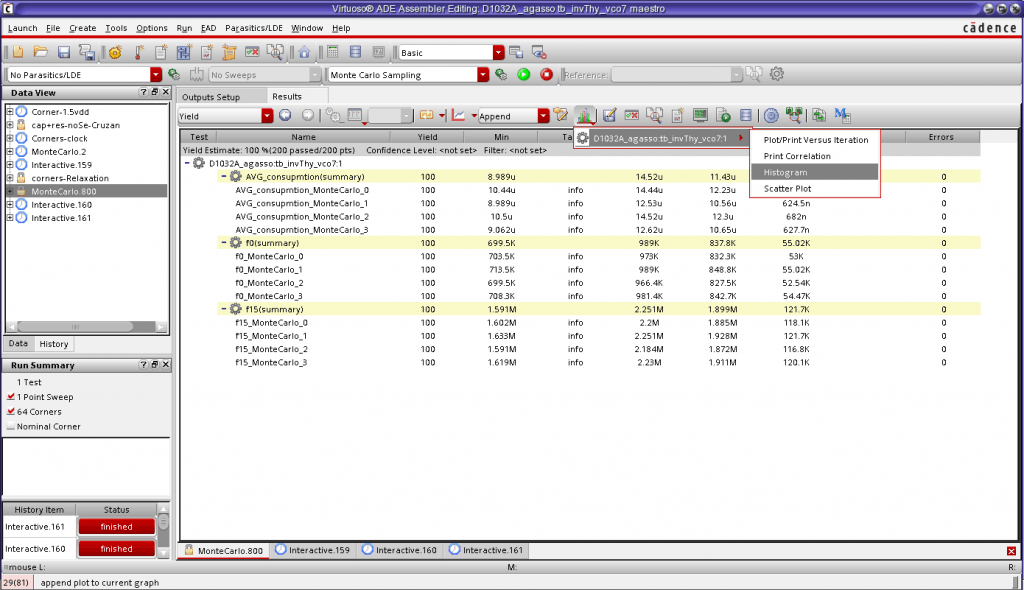Switch to the Data tab in Data View

[x=18, y=344]
